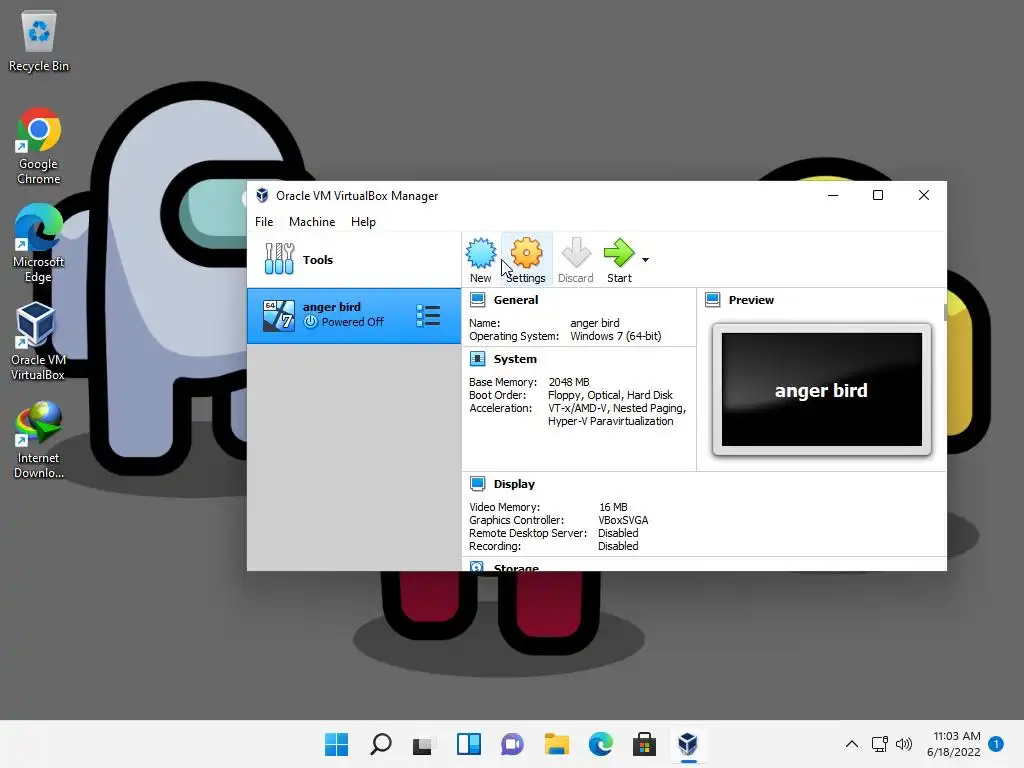Open taskbar Search magnifier
The image size is (1024, 768).
381,744
